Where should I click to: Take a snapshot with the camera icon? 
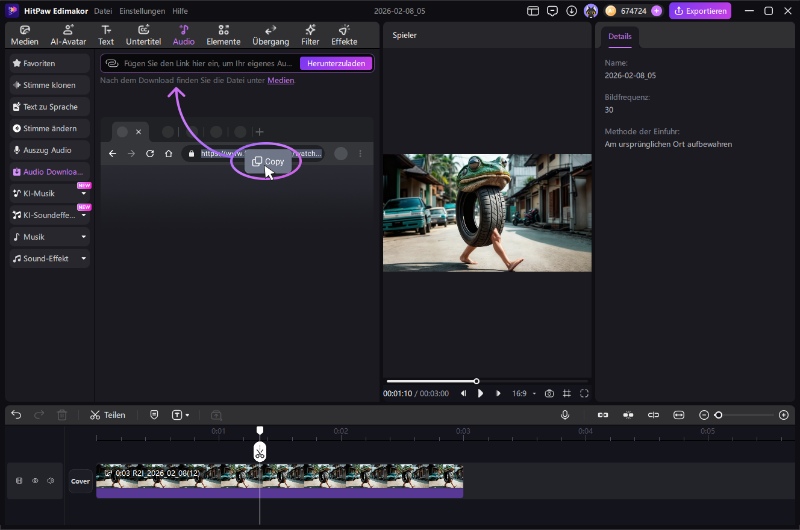[549, 394]
